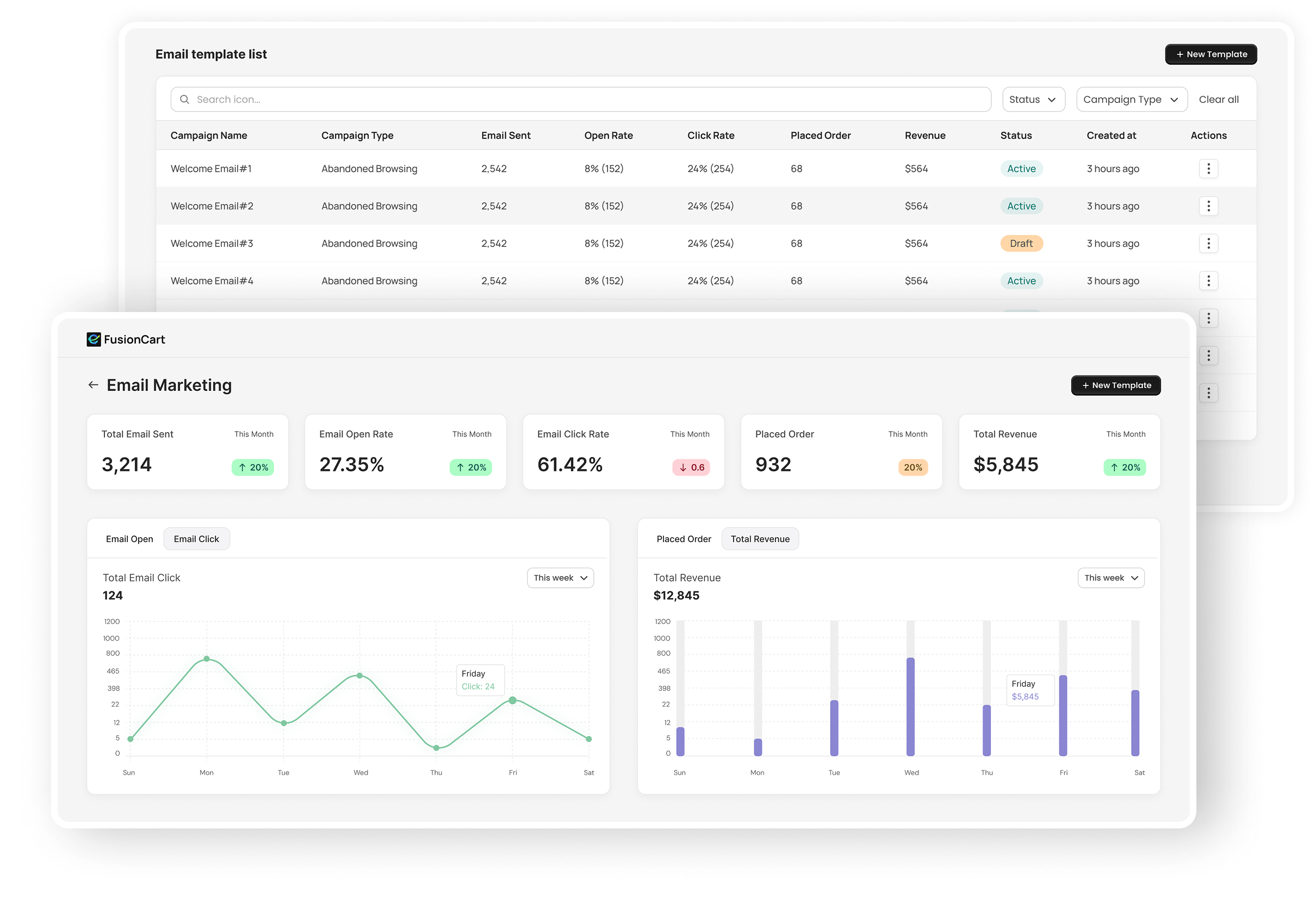Screen dimensions: 1316x898
Task: Switch to the Email Open tab
Action: [x=129, y=539]
